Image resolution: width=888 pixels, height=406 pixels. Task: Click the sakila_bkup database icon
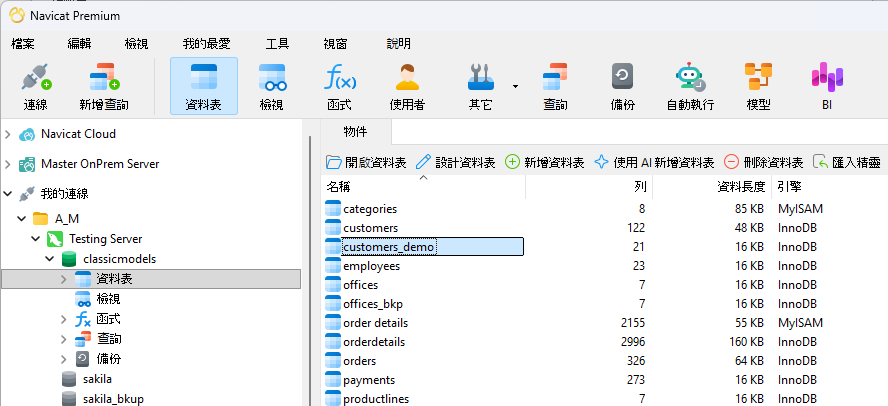(69, 399)
